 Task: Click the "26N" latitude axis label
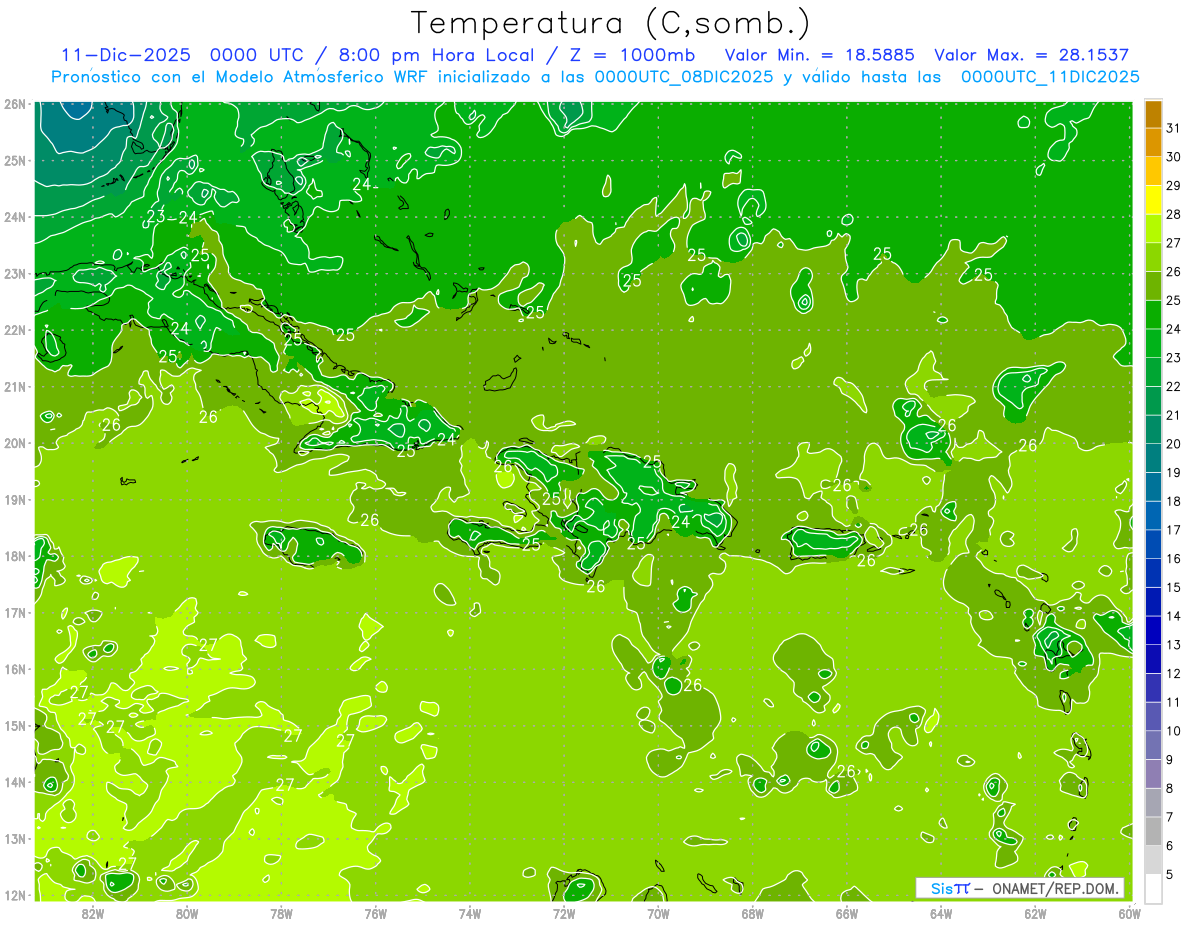14,104
